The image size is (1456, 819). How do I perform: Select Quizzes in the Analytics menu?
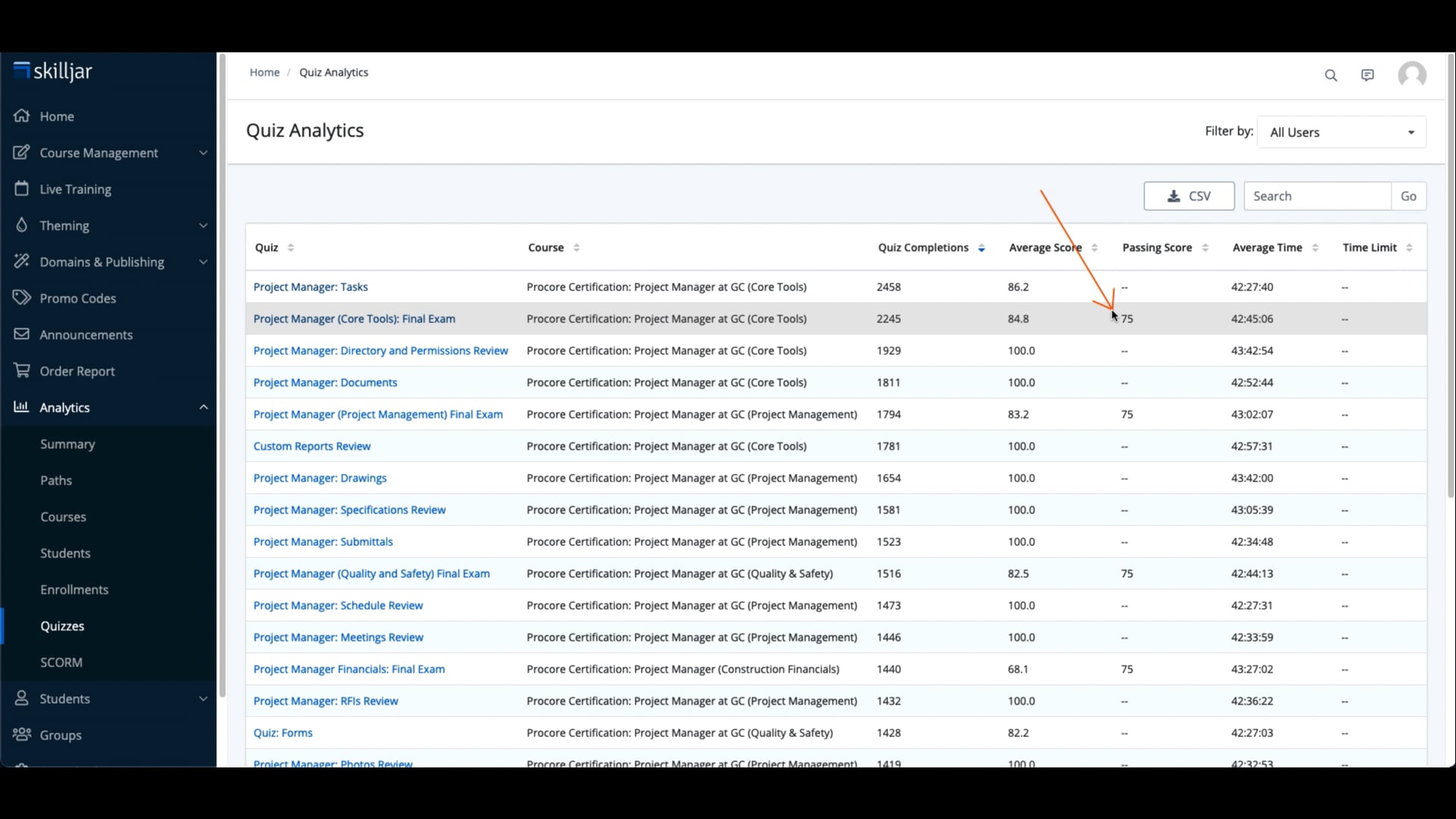[x=63, y=626]
